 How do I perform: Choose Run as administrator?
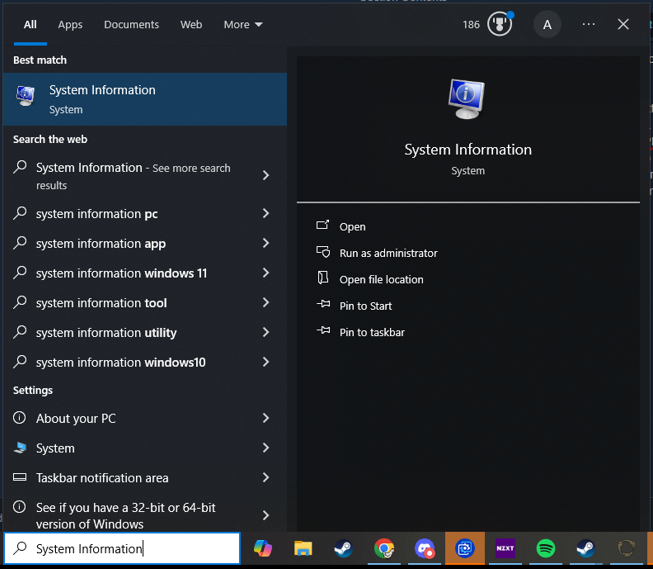[x=388, y=253]
